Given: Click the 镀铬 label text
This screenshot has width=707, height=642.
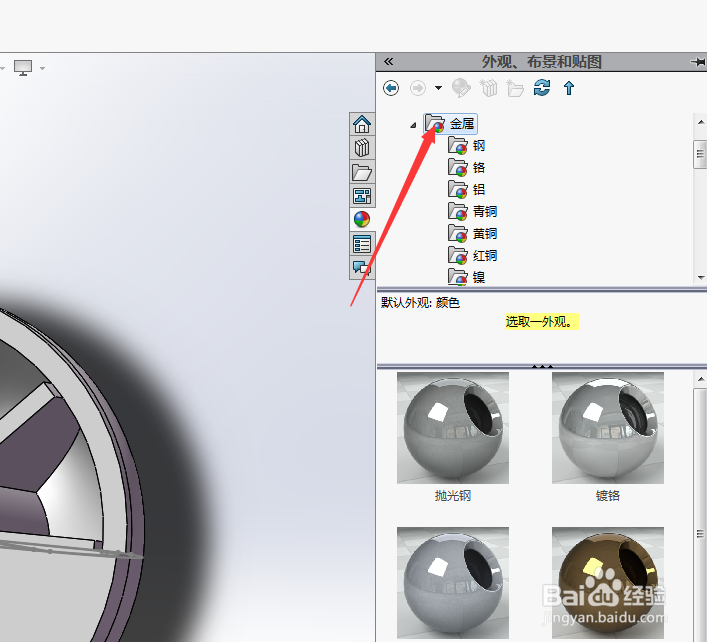Looking at the screenshot, I should tap(608, 496).
